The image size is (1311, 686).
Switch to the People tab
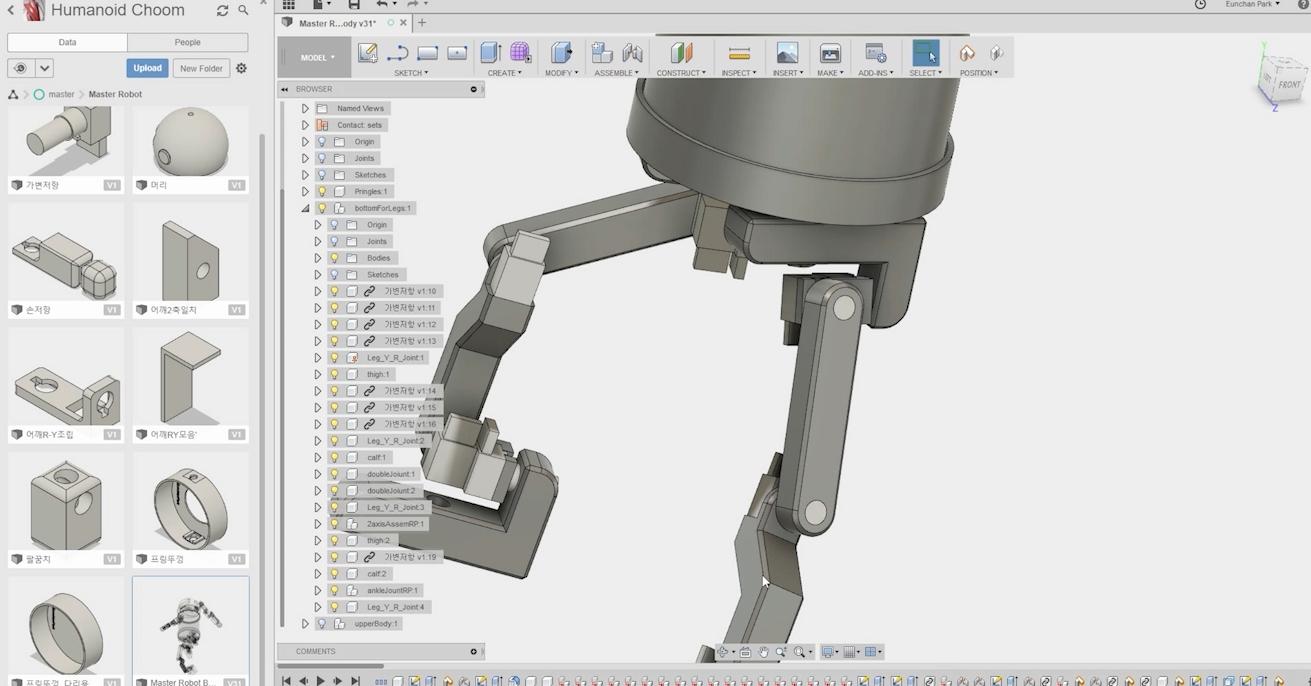pos(188,42)
